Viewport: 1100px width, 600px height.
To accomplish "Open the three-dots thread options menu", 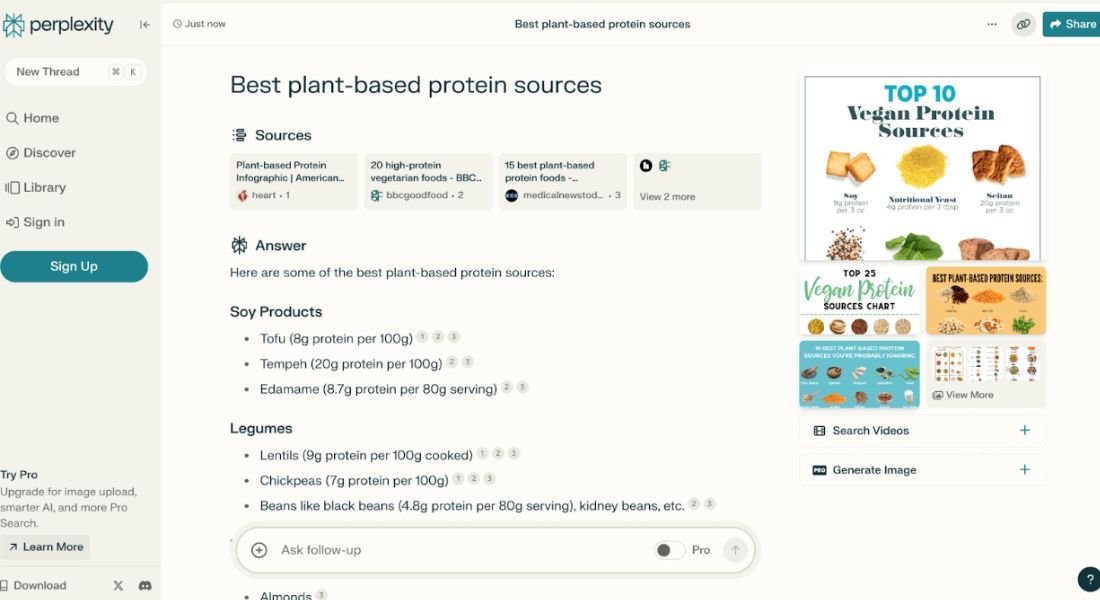I will pos(992,24).
